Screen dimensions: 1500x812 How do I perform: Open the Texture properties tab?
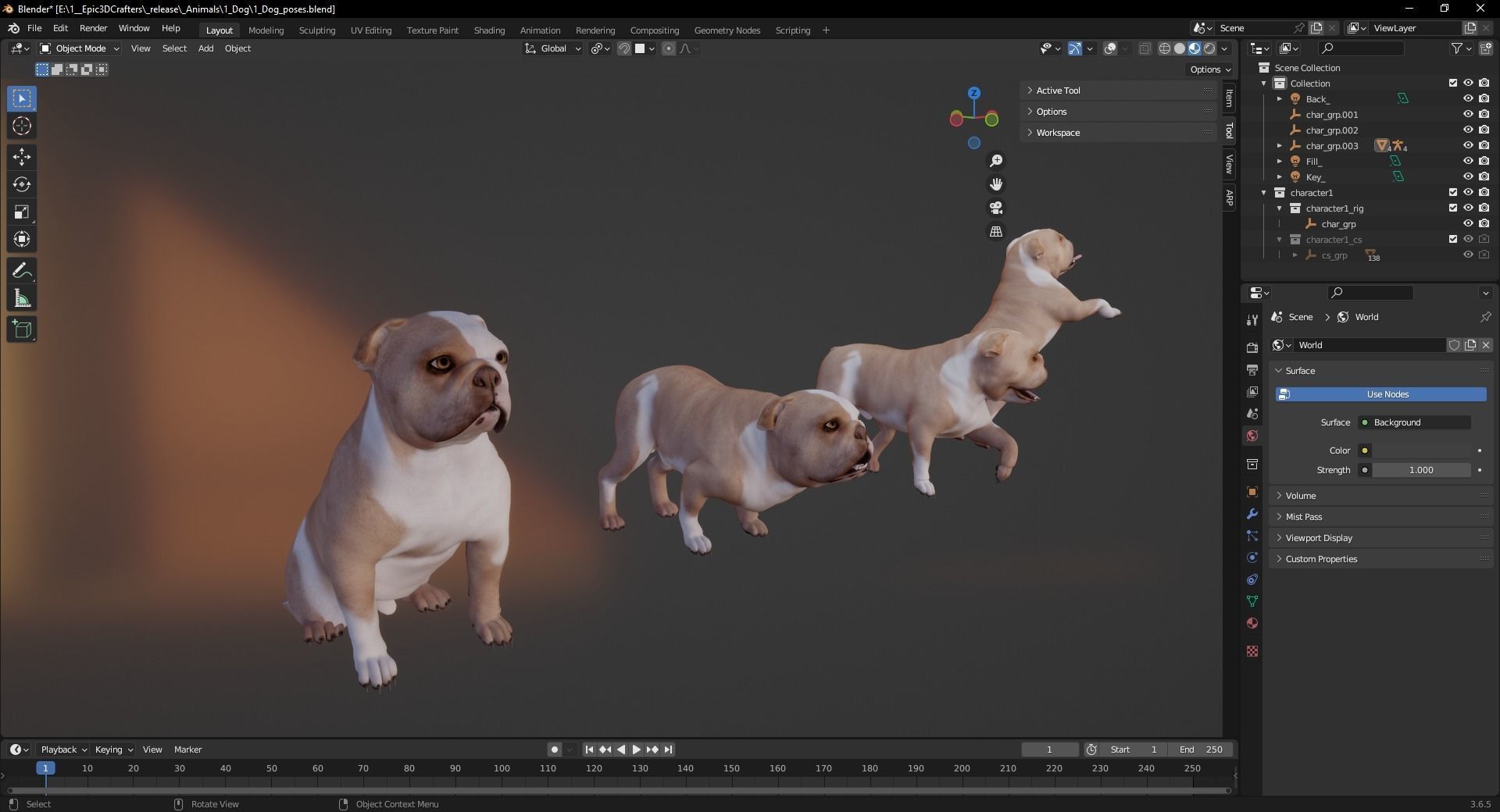[1252, 651]
